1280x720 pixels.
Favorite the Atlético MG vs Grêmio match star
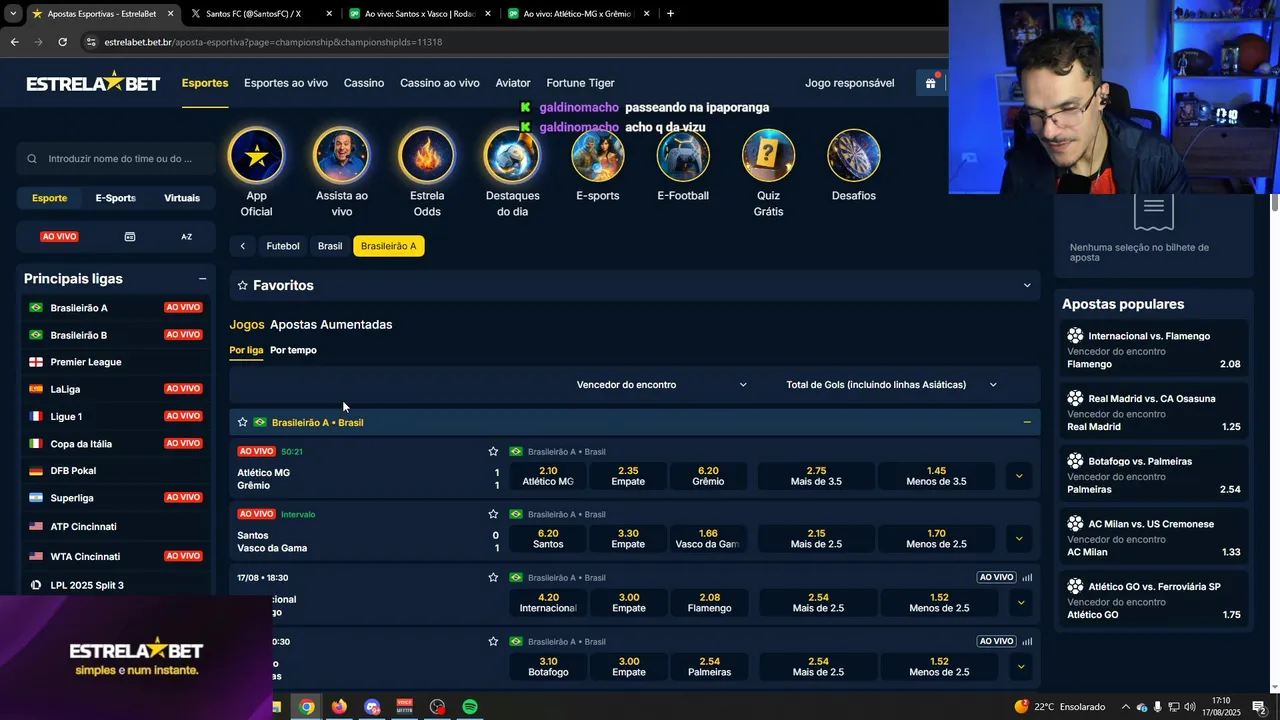pos(493,452)
